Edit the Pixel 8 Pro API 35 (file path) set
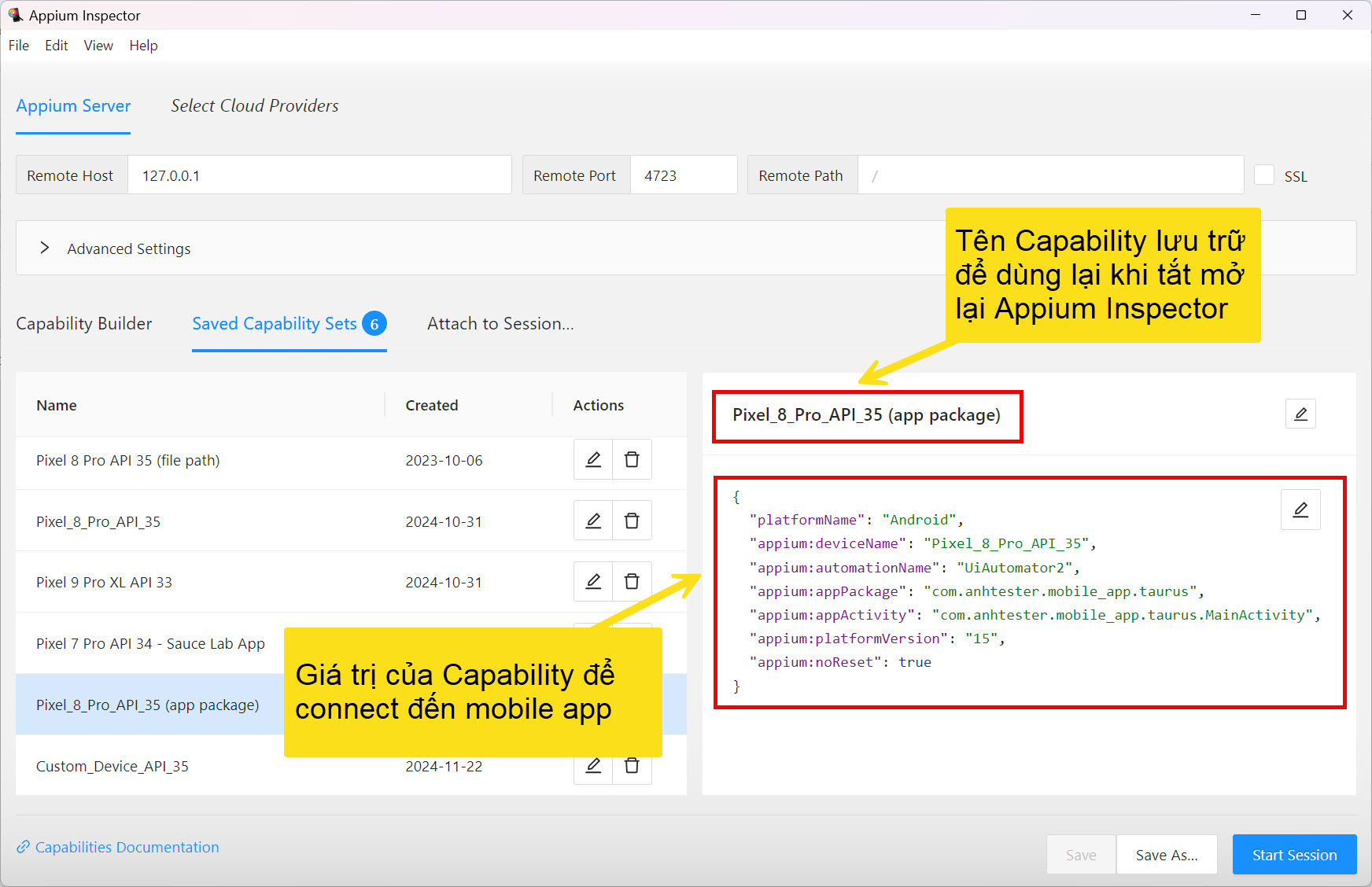 point(593,460)
